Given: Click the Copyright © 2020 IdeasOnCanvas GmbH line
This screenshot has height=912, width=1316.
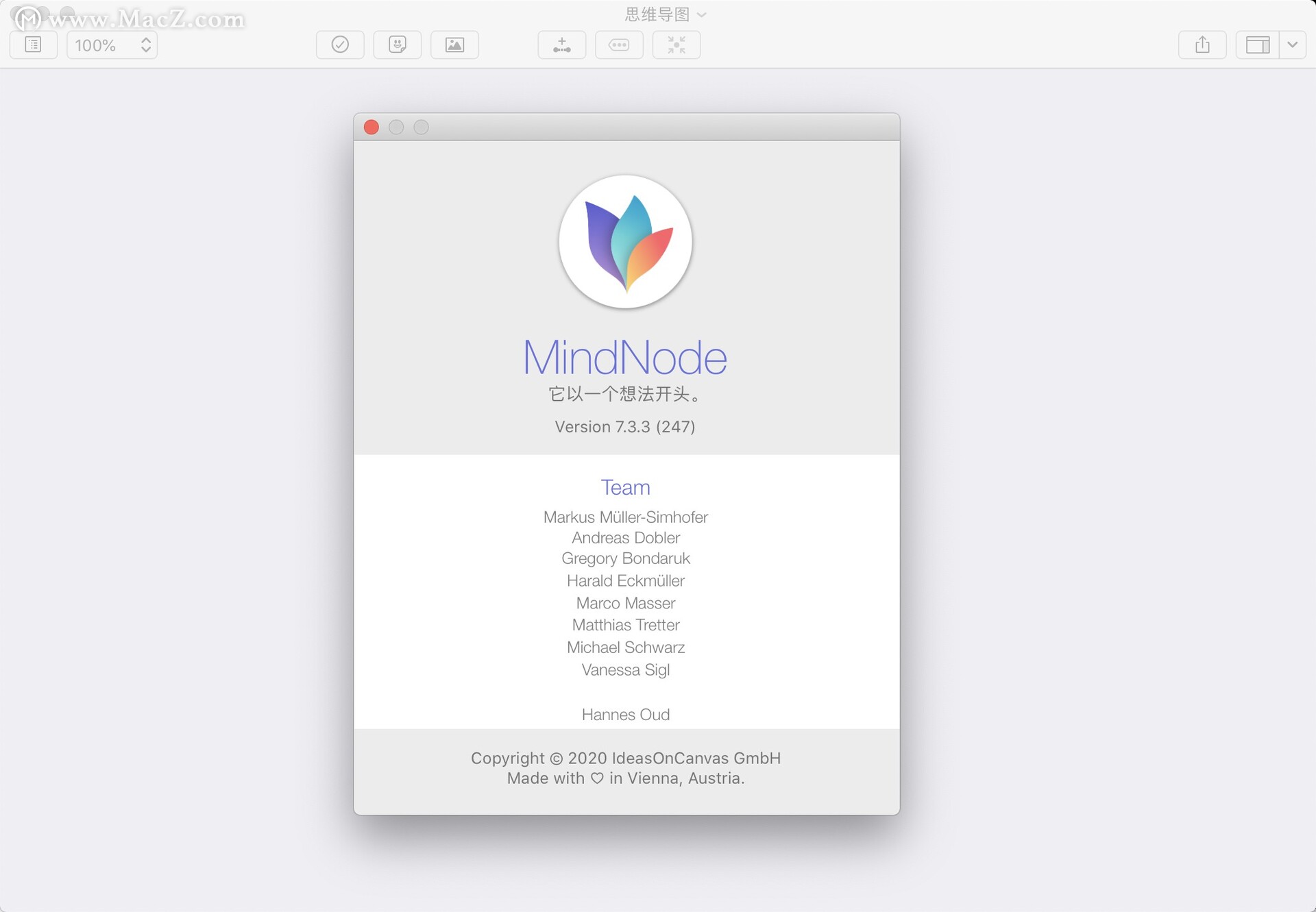Looking at the screenshot, I should pyautogui.click(x=626, y=759).
